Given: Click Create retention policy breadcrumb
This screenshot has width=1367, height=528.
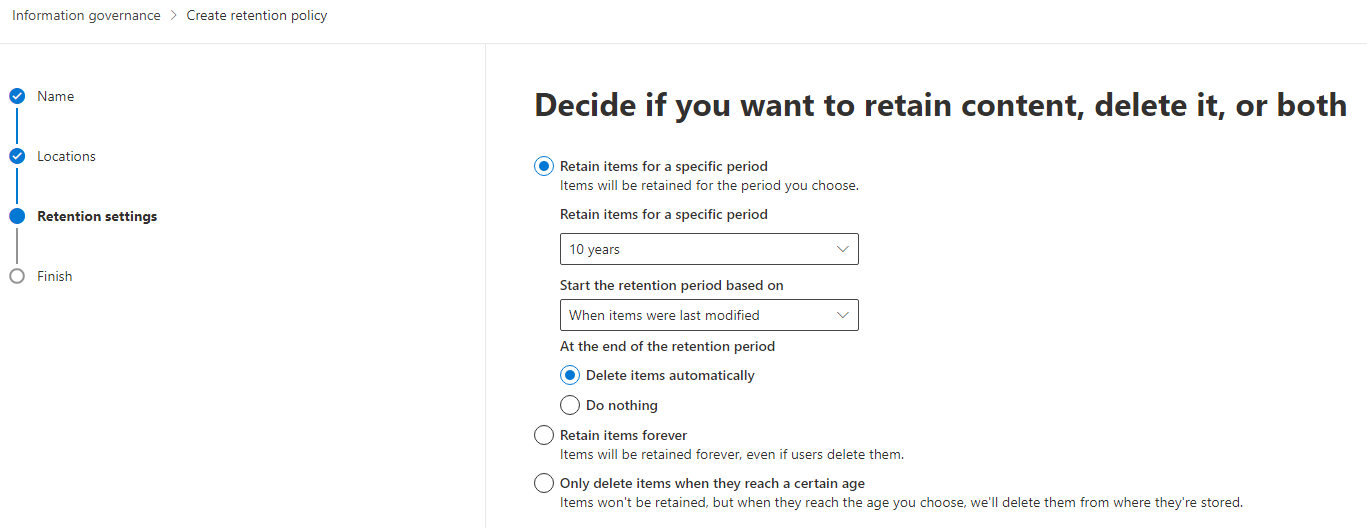Looking at the screenshot, I should tap(257, 16).
